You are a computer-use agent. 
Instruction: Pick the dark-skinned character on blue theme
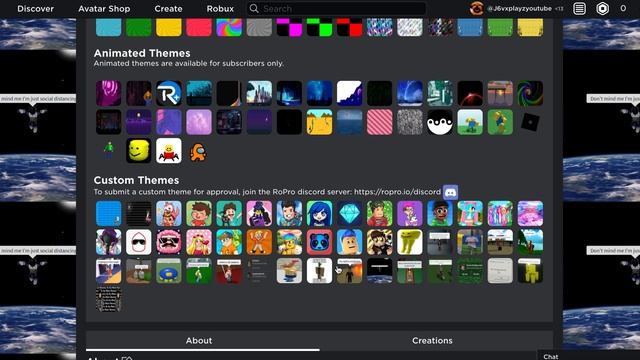[440, 213]
